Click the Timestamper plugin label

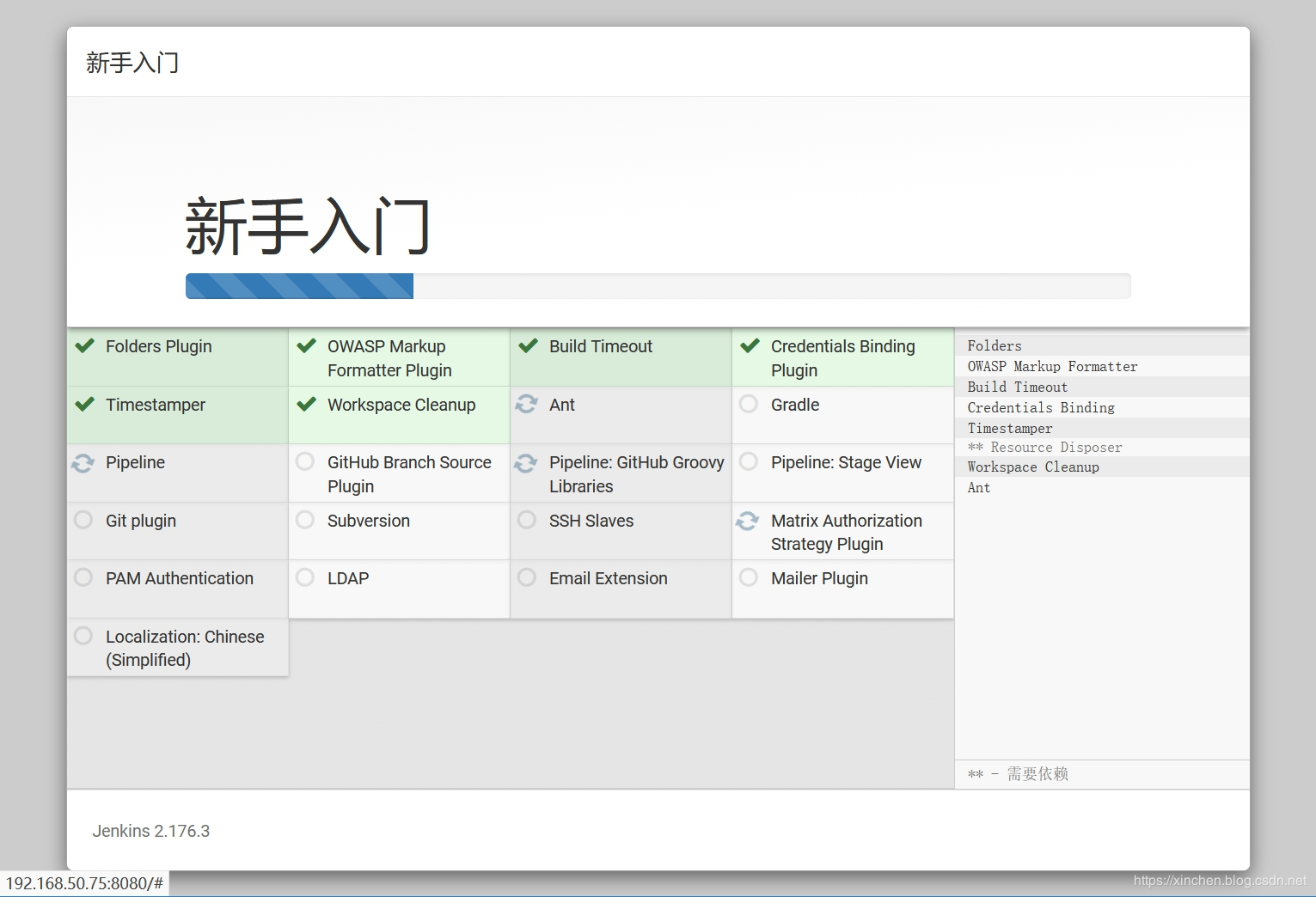point(156,405)
